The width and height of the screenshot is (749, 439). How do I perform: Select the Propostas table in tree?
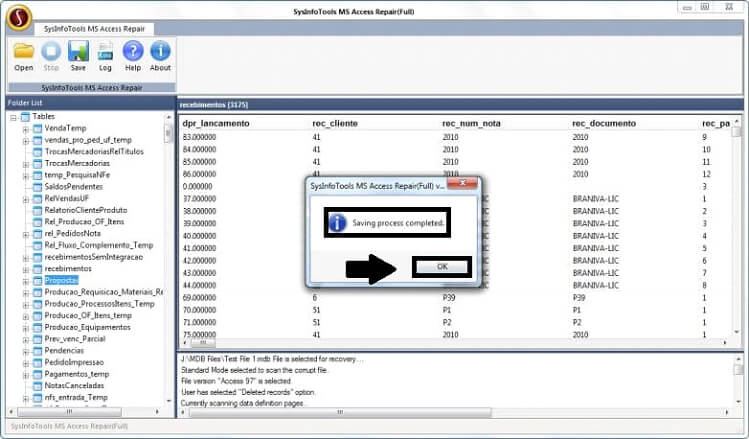61,281
